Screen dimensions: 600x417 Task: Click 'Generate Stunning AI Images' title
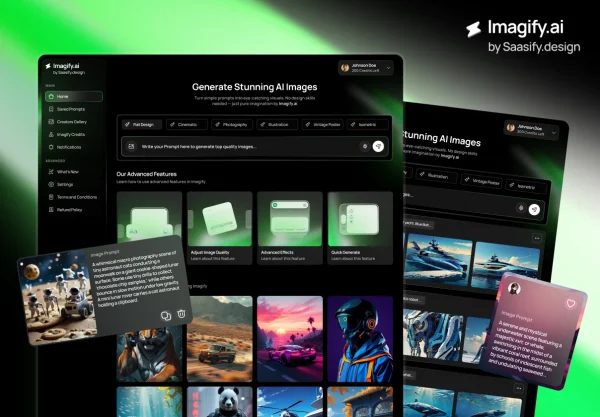[x=254, y=87]
